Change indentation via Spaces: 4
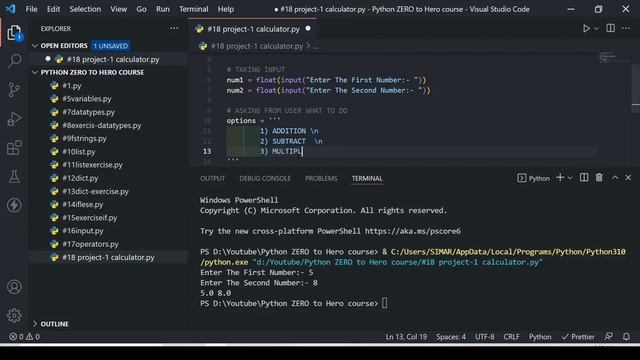640x360 pixels. [x=451, y=337]
